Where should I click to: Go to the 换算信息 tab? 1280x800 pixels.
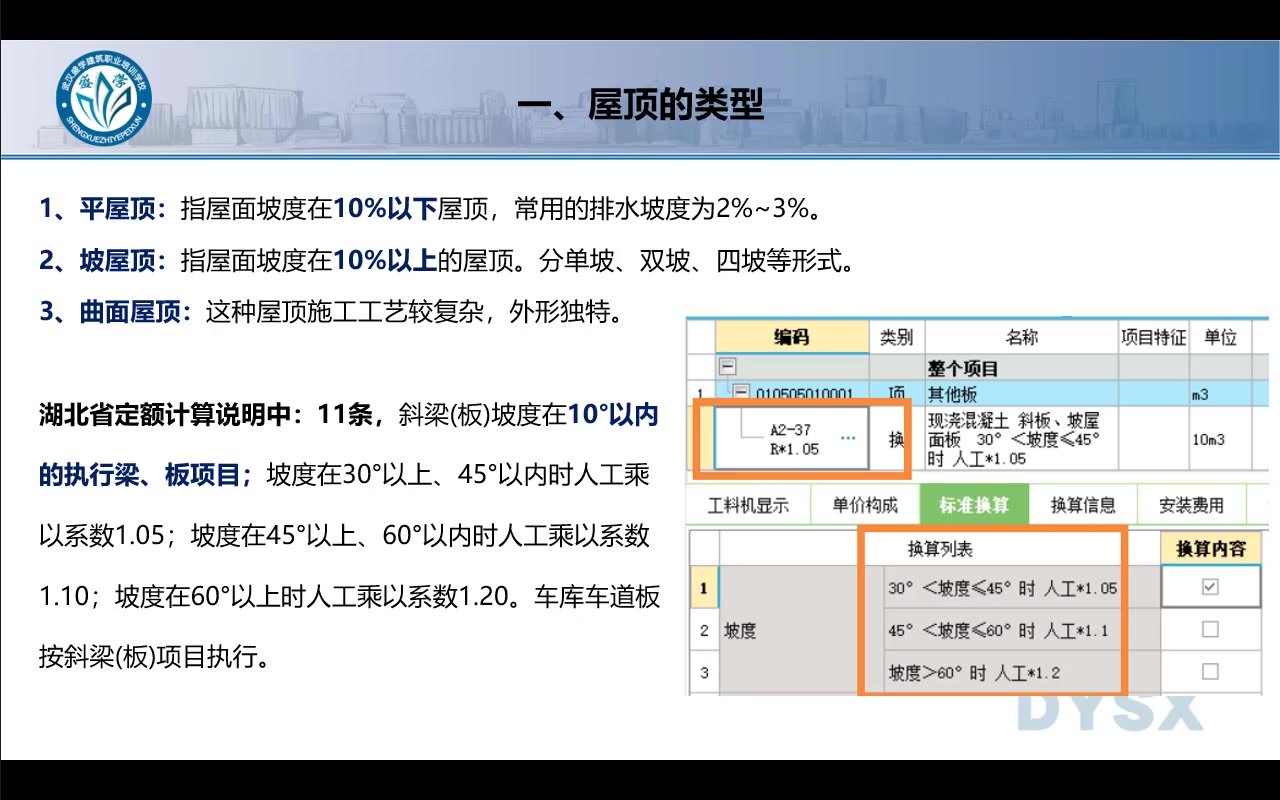click(x=1083, y=506)
